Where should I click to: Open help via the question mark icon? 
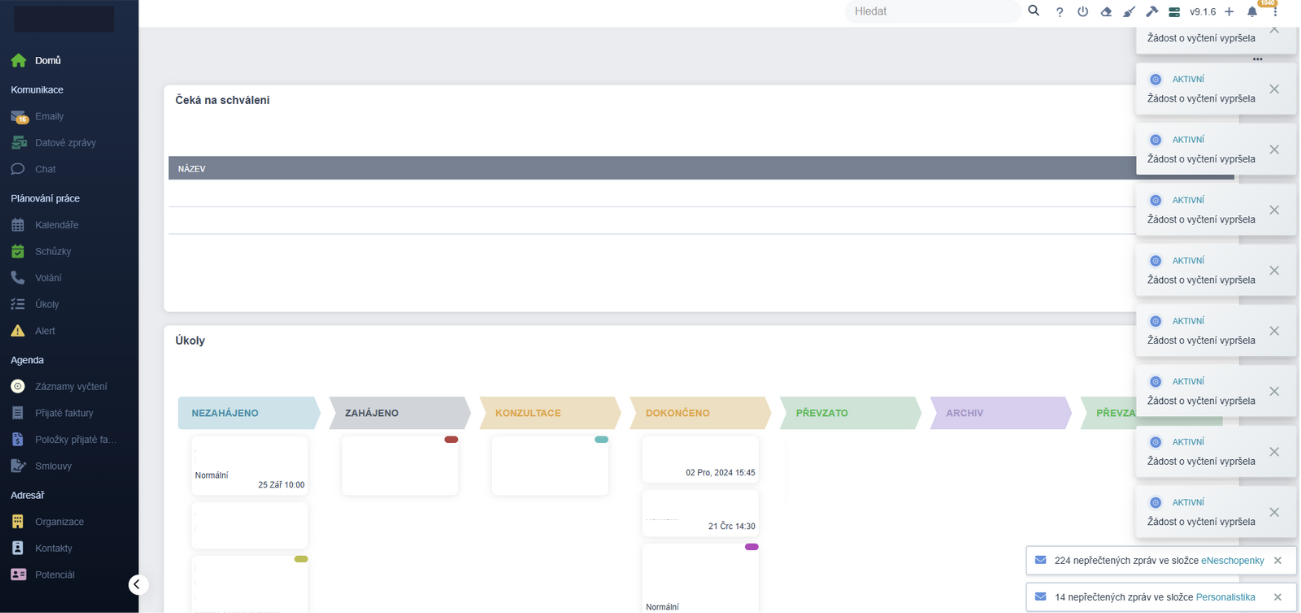coord(1059,12)
